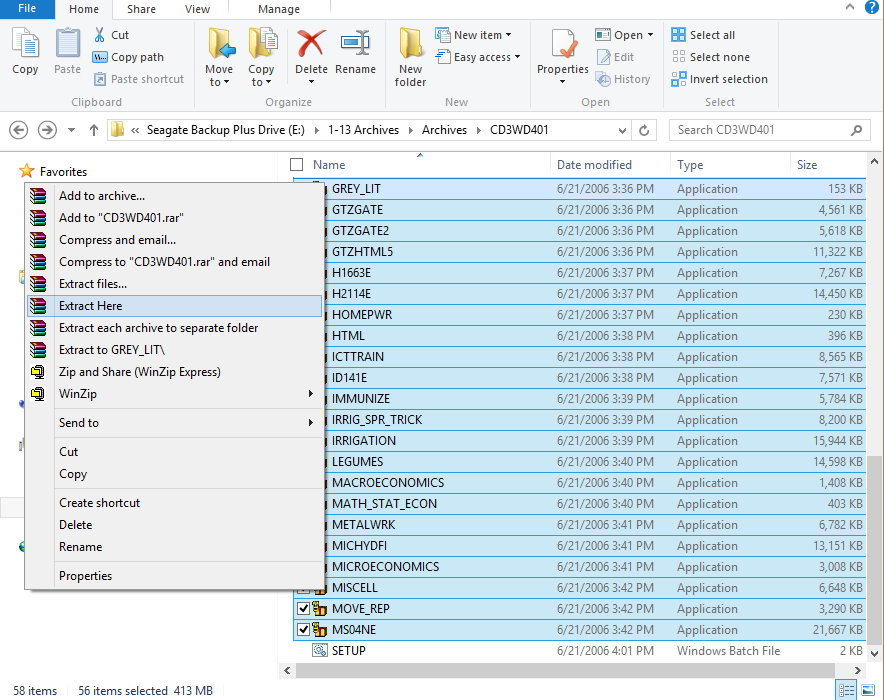Screen dimensions: 884x700
Task: Click the Up directory arrow
Action: pyautogui.click(x=94, y=130)
